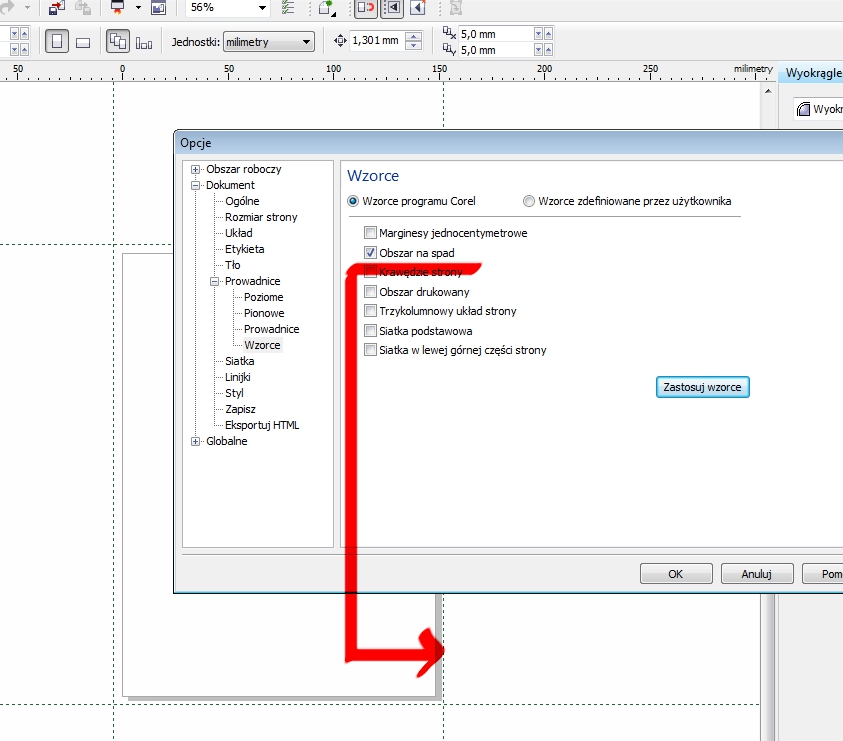Image resolution: width=843 pixels, height=741 pixels.
Task: Select Rozmiar strony in options tree
Action: point(261,217)
